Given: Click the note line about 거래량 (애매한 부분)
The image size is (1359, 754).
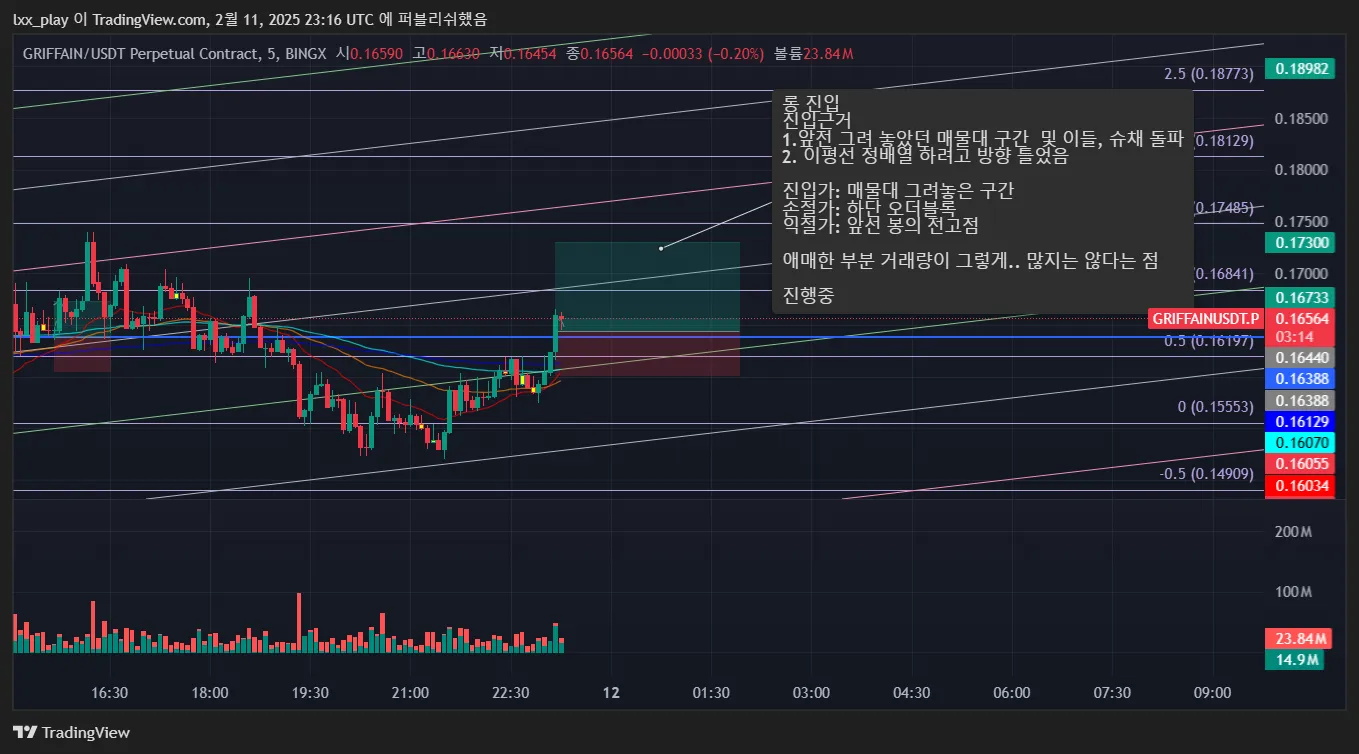Looking at the screenshot, I should point(970,260).
